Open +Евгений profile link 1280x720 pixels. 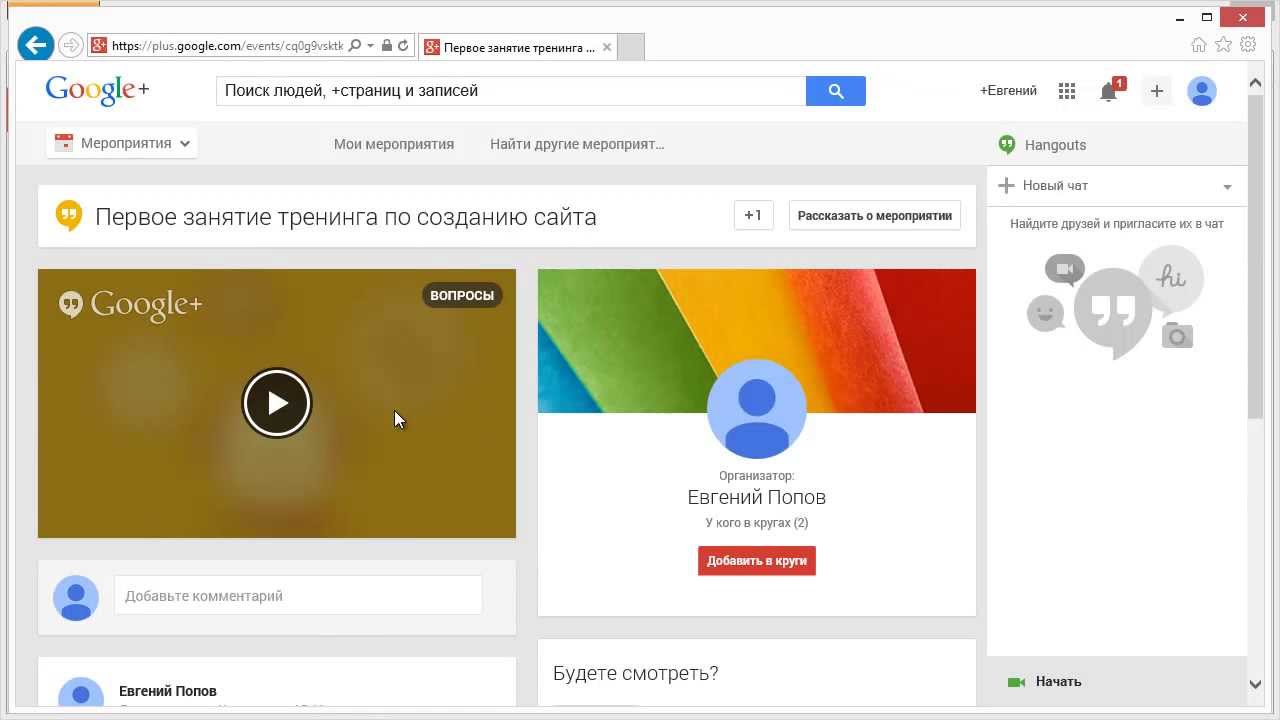(x=1008, y=91)
